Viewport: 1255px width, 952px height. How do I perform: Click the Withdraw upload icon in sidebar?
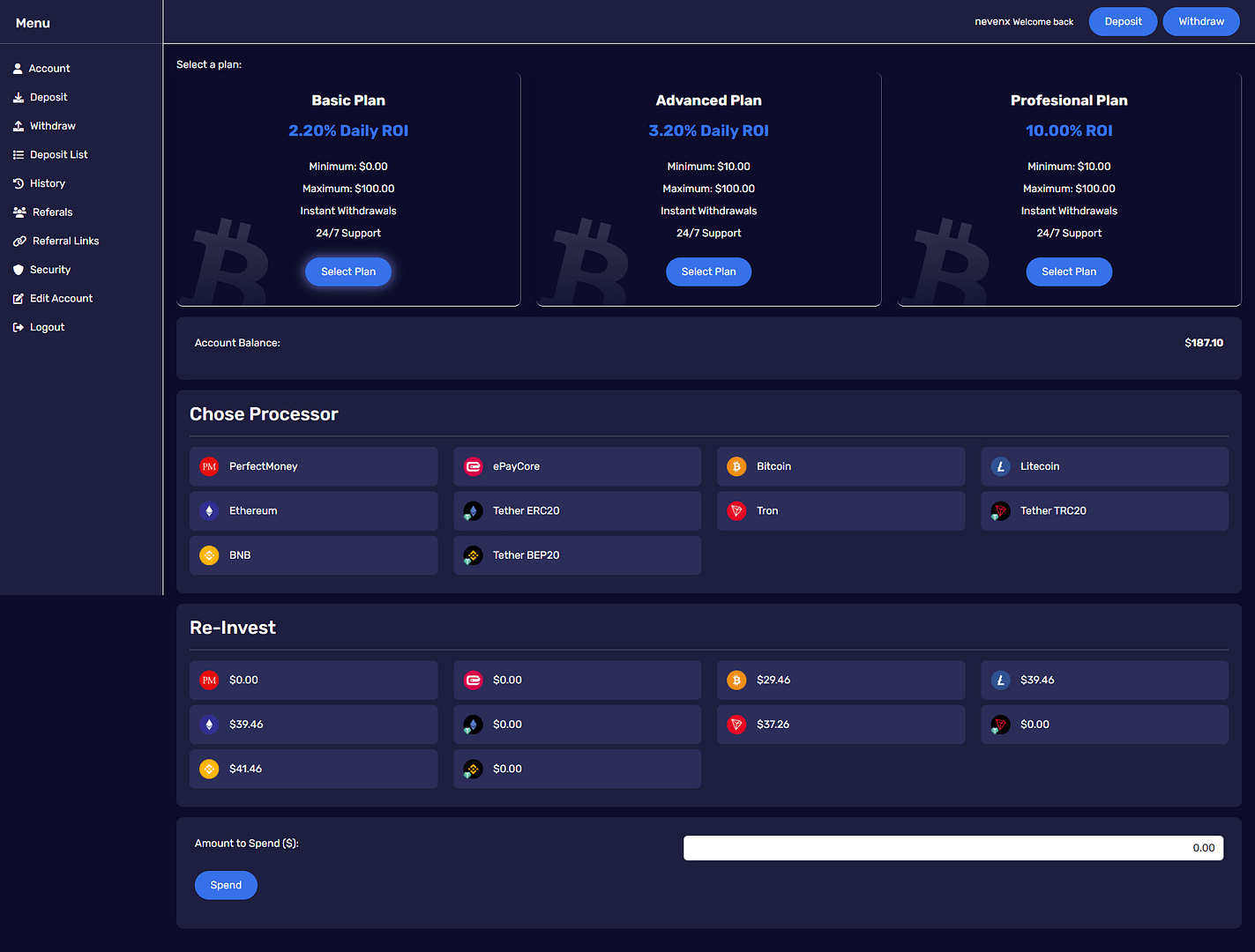[x=18, y=126]
